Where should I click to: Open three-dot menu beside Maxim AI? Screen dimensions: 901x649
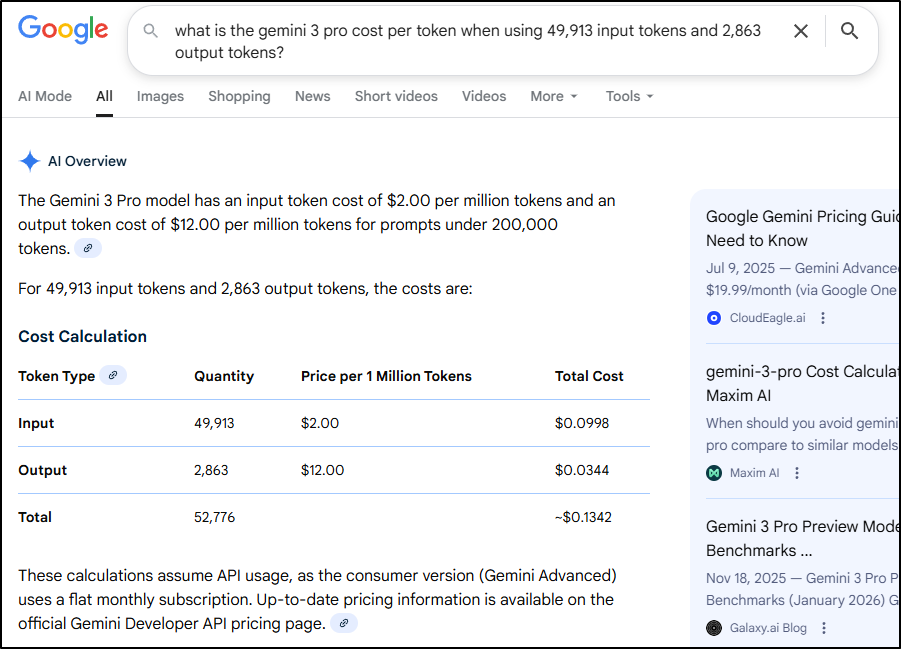pyautogui.click(x=797, y=473)
